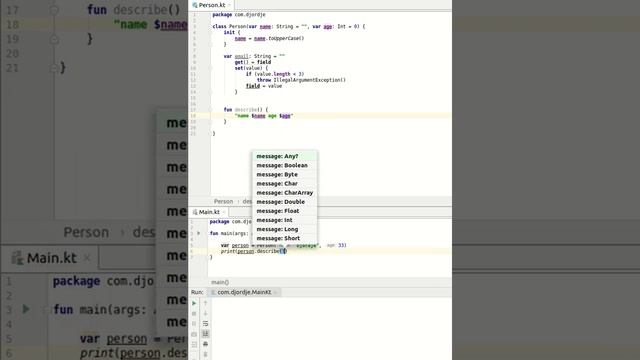Click the 'field = value' line

click(x=264, y=86)
